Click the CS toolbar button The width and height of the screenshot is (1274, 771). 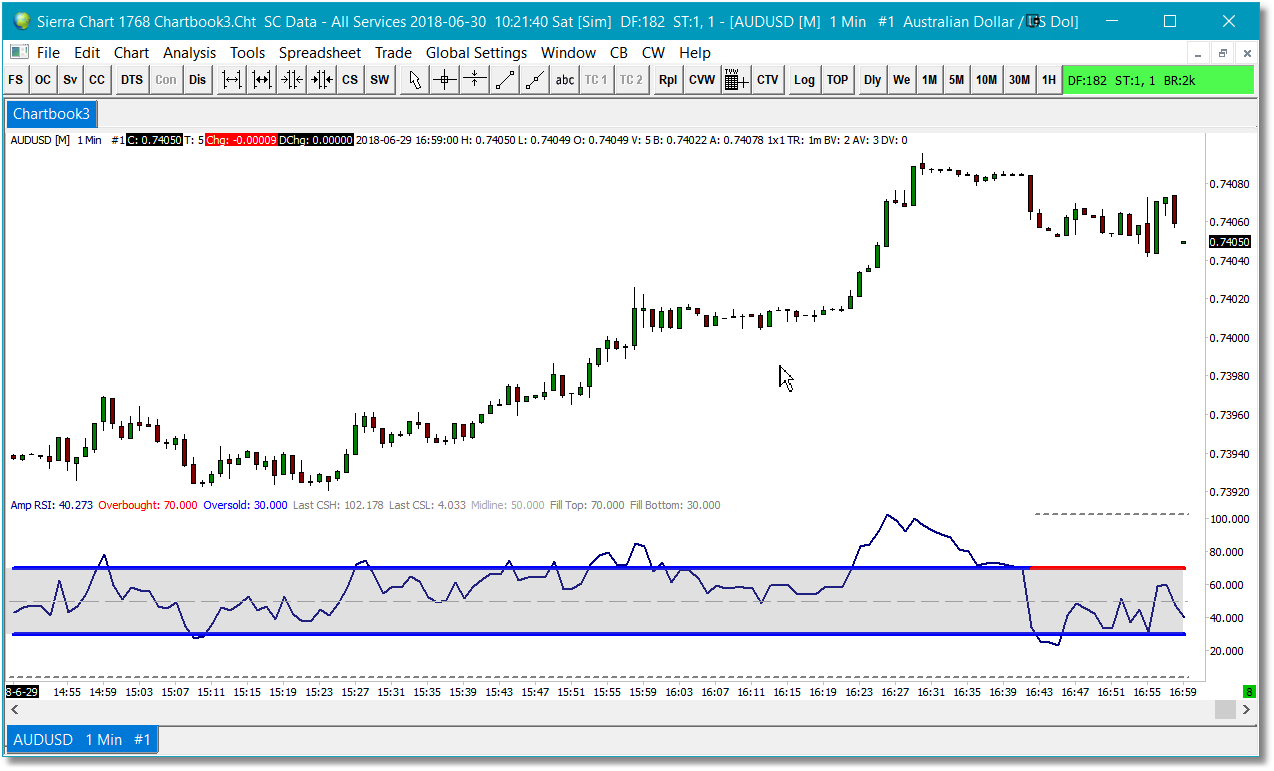tap(350, 80)
